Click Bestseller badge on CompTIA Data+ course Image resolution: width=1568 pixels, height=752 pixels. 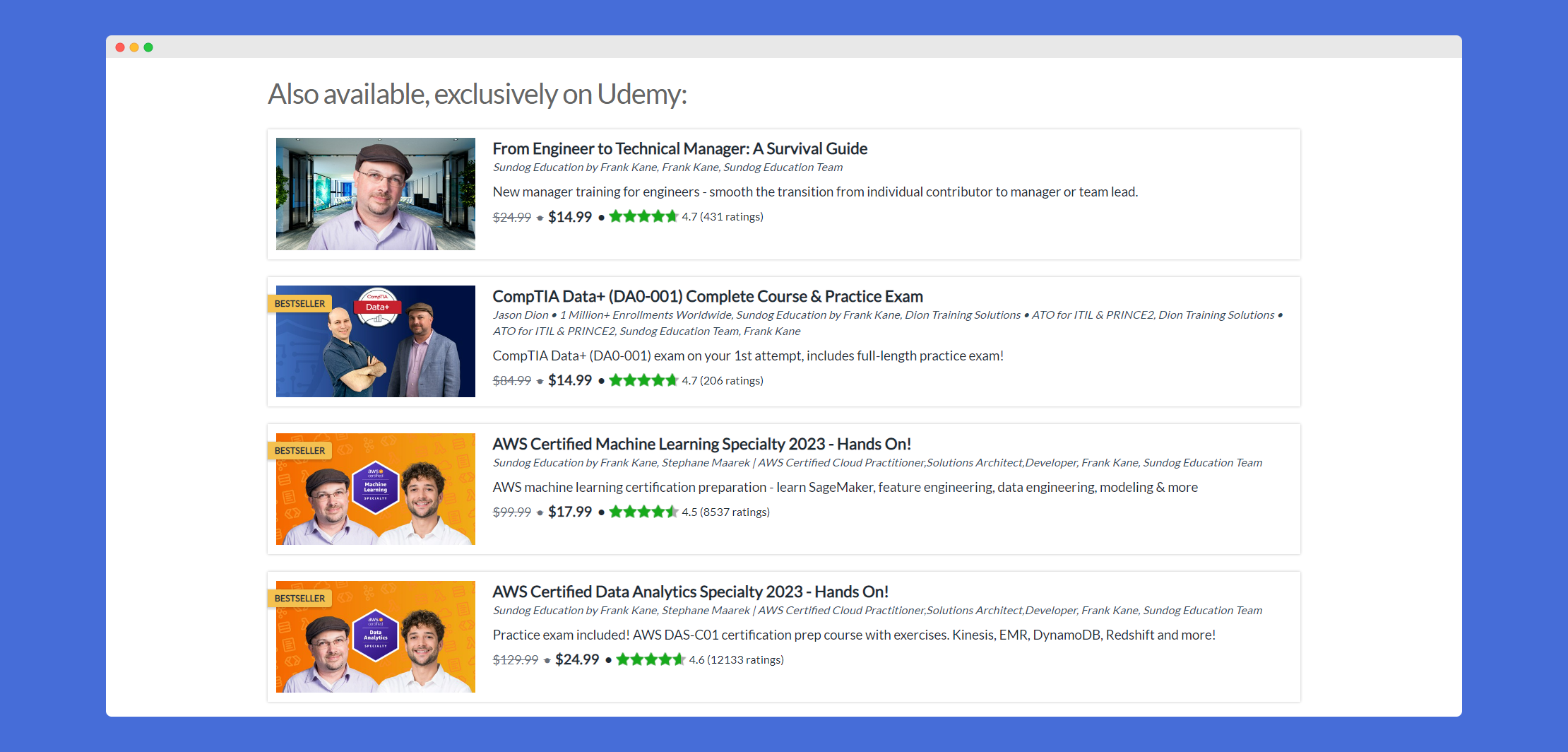pos(299,303)
